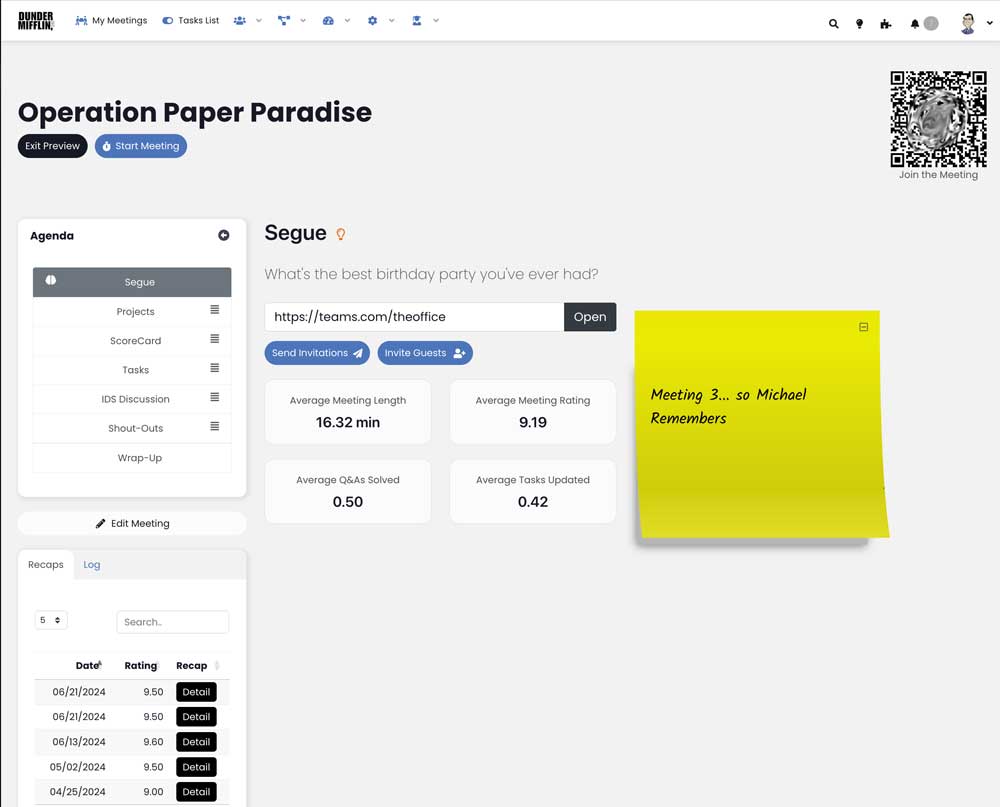Select the Recaps tab
1000x807 pixels.
pos(45,564)
